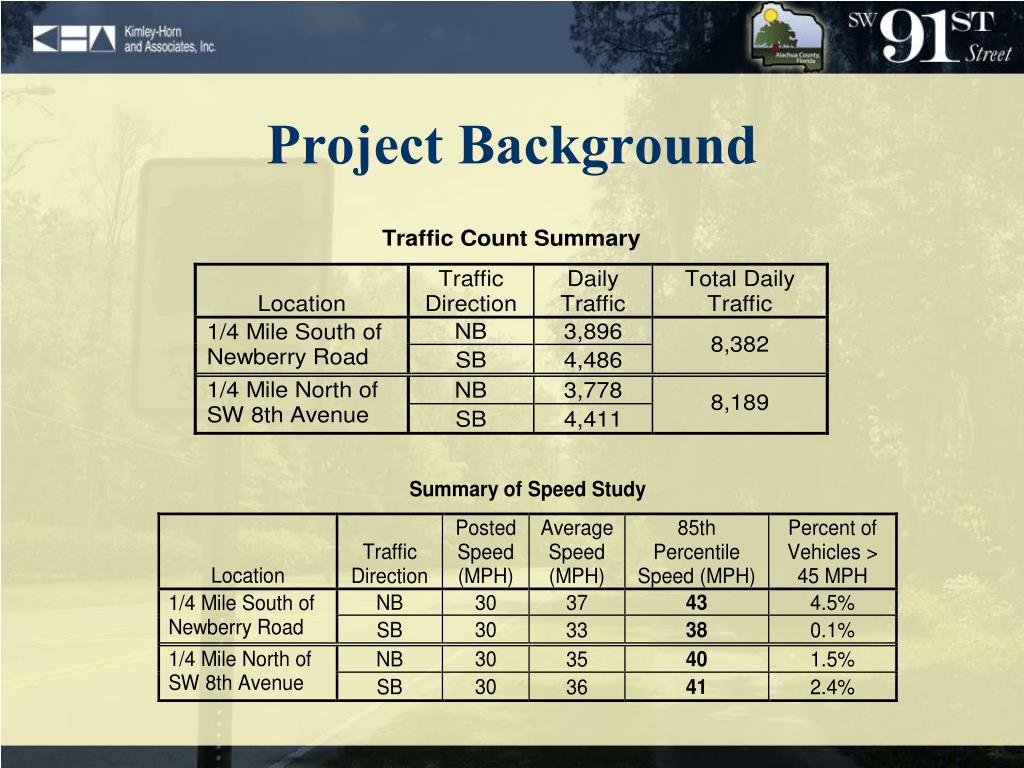Select the 4,411 daily traffic value
The height and width of the screenshot is (768, 1024).
pos(593,419)
